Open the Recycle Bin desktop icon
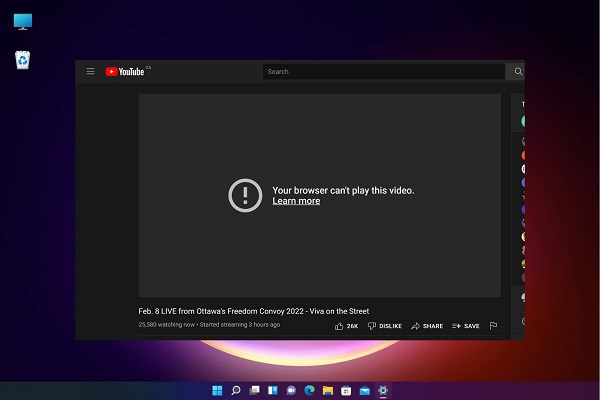This screenshot has width=600, height=400. [23, 60]
